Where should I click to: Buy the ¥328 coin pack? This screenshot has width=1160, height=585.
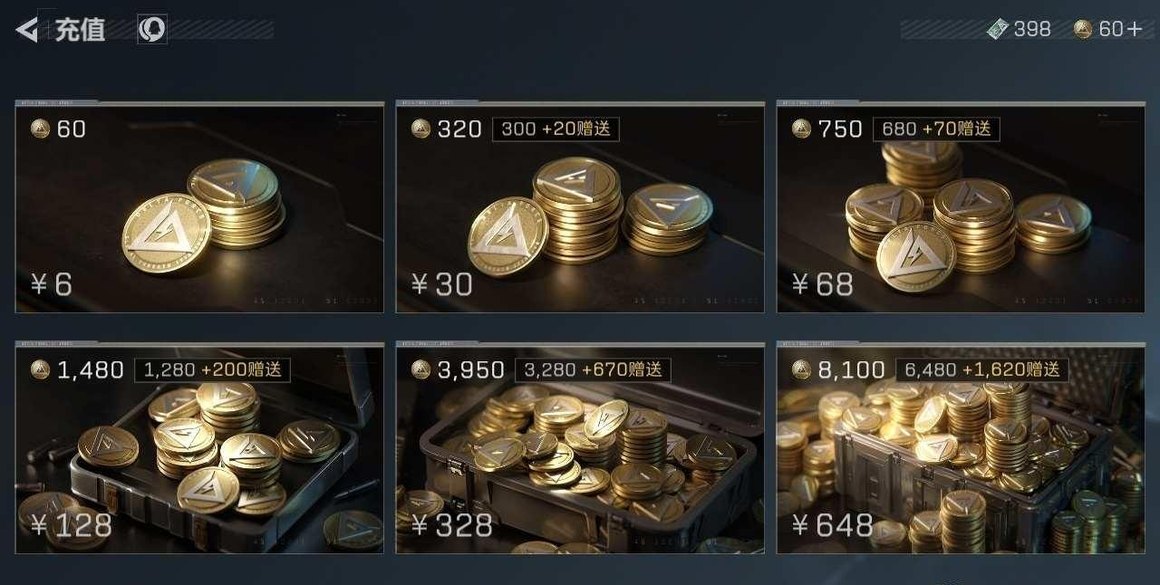coord(452,525)
